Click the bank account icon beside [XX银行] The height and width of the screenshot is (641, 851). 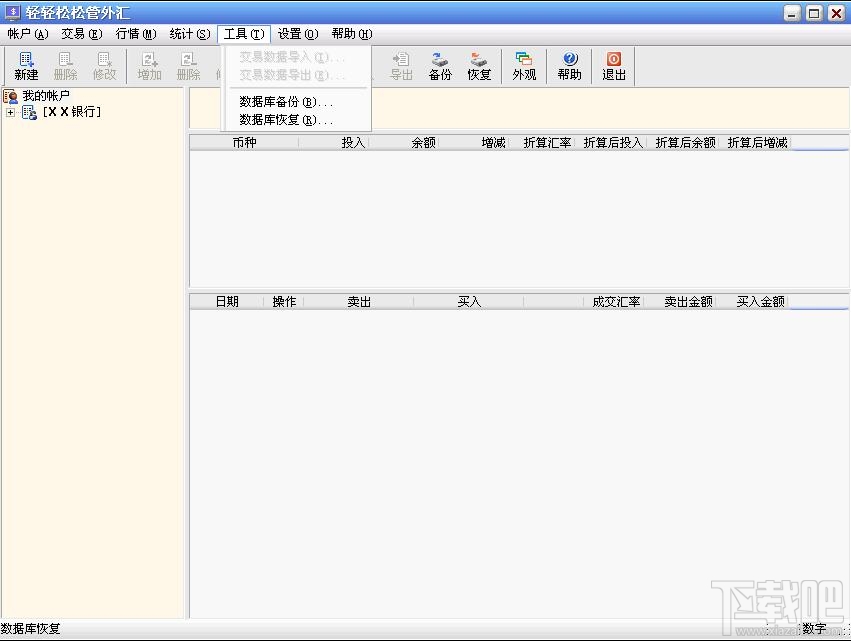coord(29,112)
